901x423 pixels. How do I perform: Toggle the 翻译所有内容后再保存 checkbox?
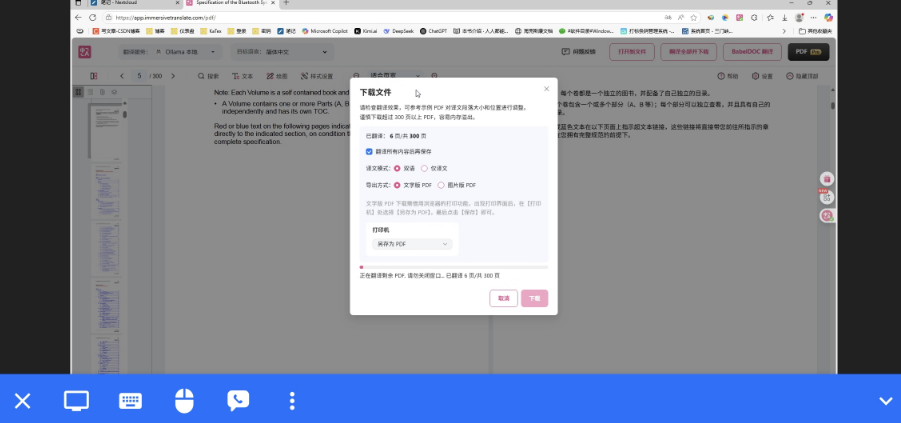click(x=369, y=151)
